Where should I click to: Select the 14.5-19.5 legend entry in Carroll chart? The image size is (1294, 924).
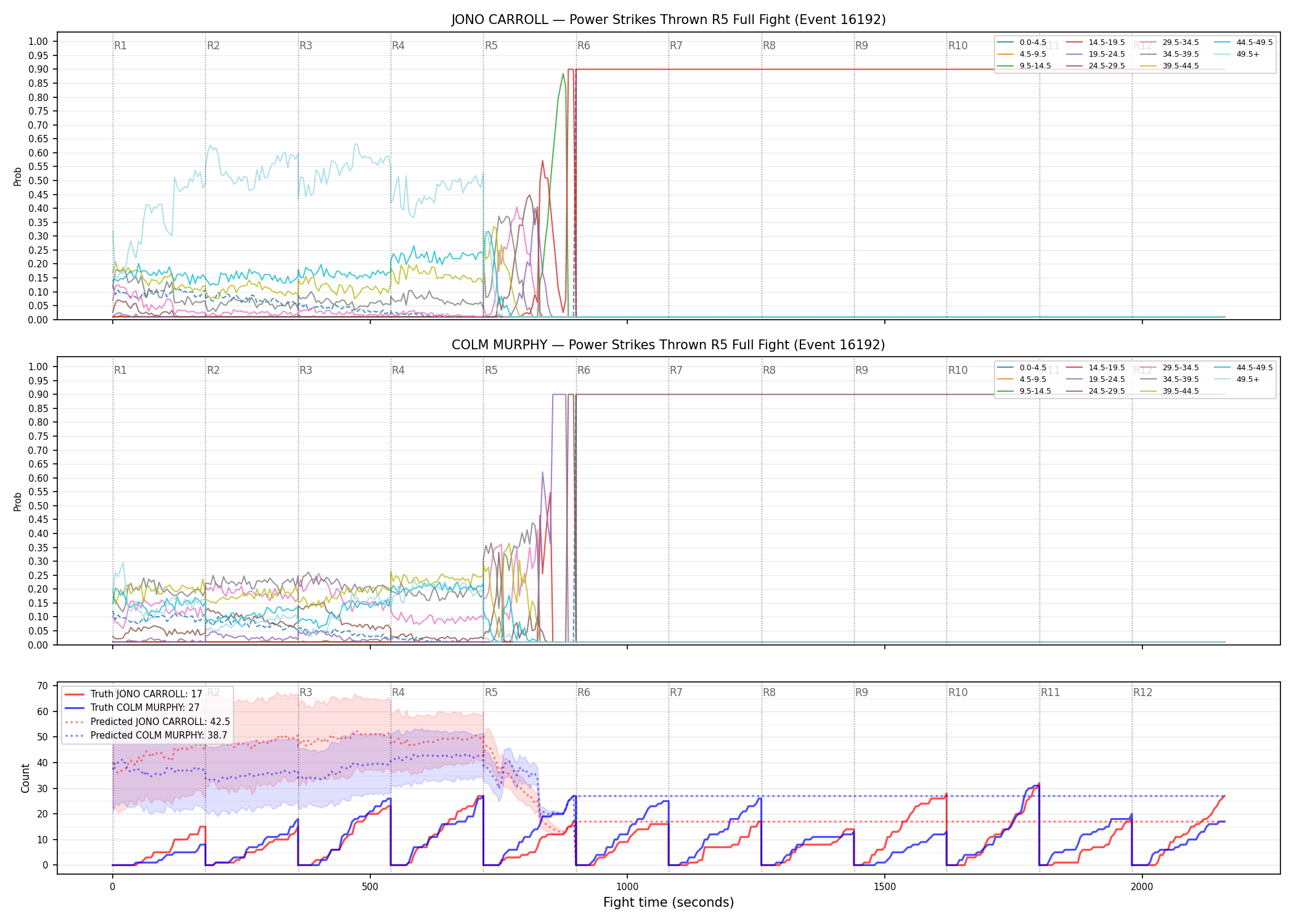[1096, 43]
